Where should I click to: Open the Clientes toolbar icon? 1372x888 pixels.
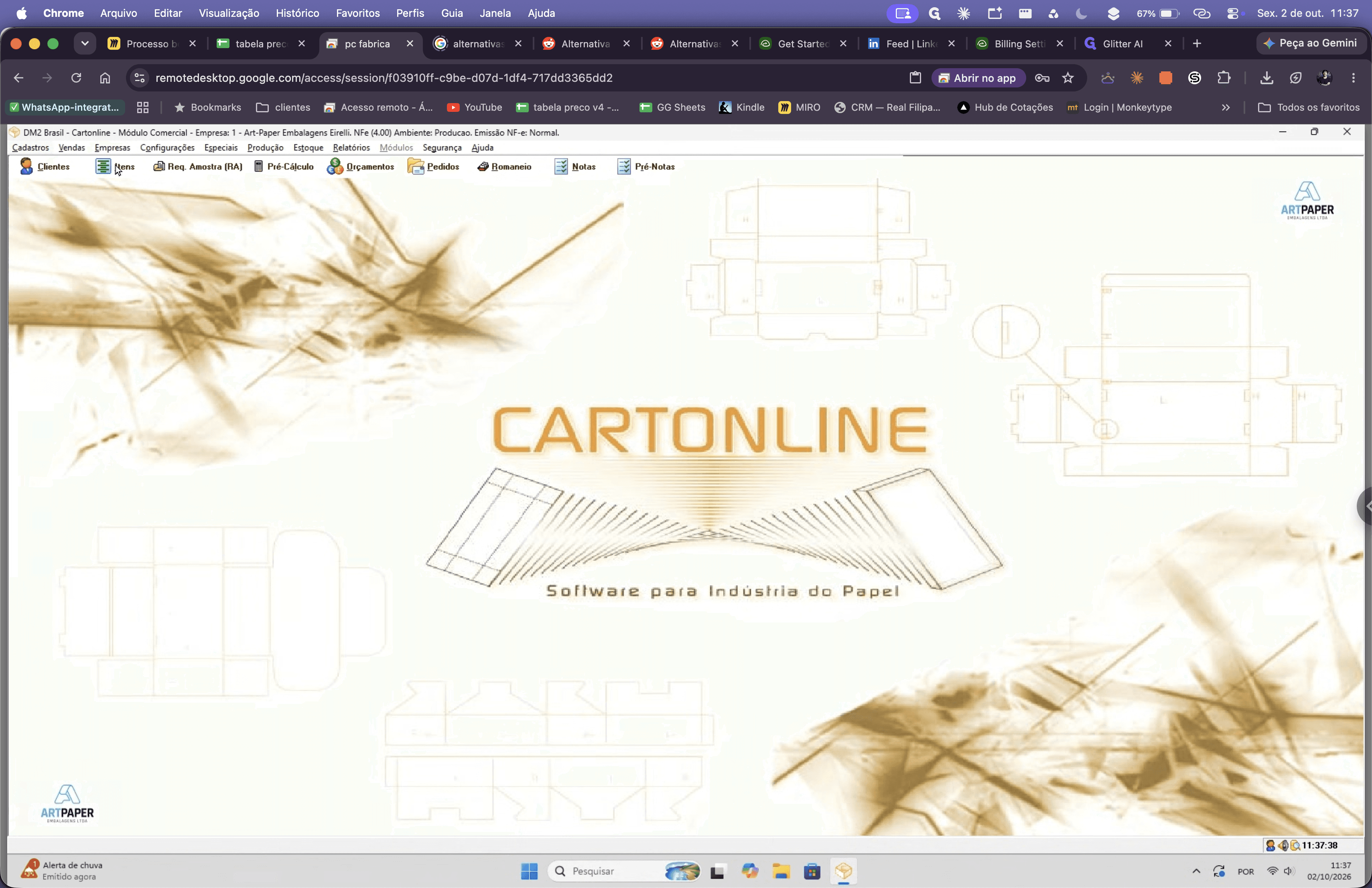[x=45, y=166]
